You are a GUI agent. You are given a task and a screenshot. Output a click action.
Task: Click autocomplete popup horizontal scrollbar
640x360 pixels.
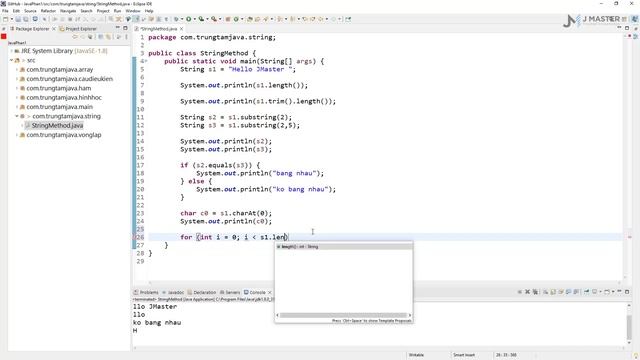(x=344, y=315)
